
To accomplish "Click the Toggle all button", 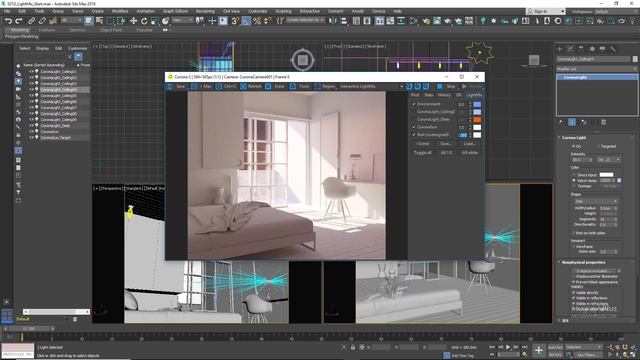I will click(x=422, y=153).
